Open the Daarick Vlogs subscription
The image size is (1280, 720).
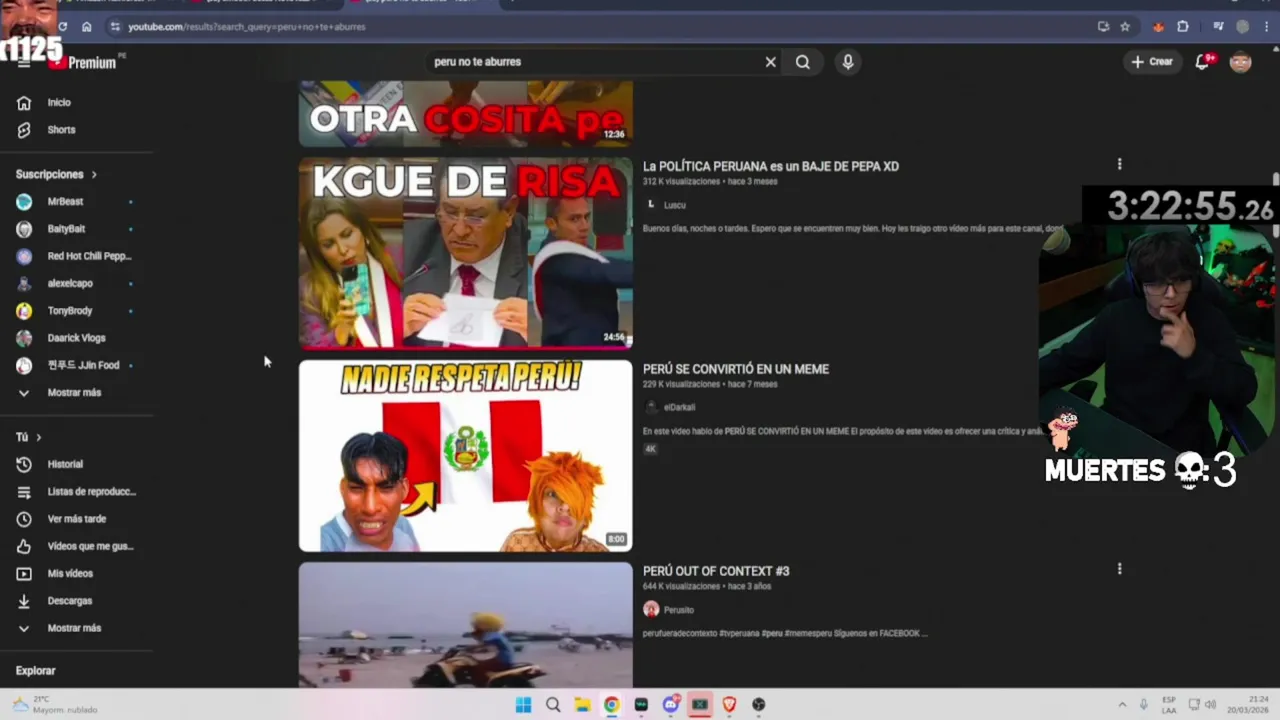77,338
